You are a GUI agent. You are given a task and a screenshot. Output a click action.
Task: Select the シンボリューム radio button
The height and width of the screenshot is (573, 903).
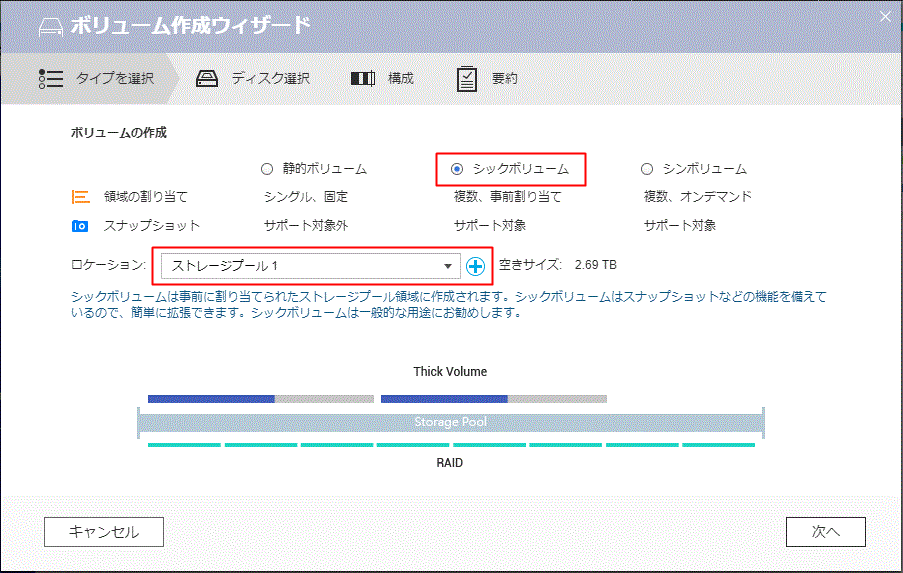coord(647,169)
